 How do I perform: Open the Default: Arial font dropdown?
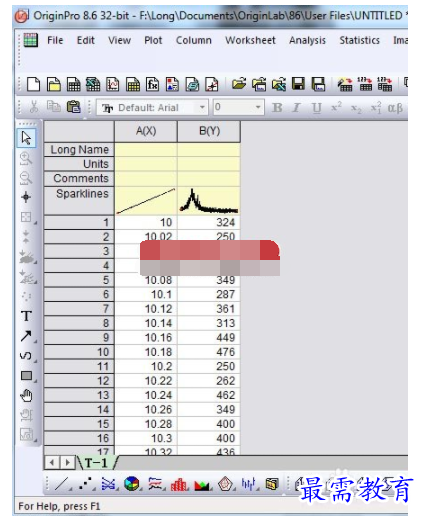(x=202, y=107)
